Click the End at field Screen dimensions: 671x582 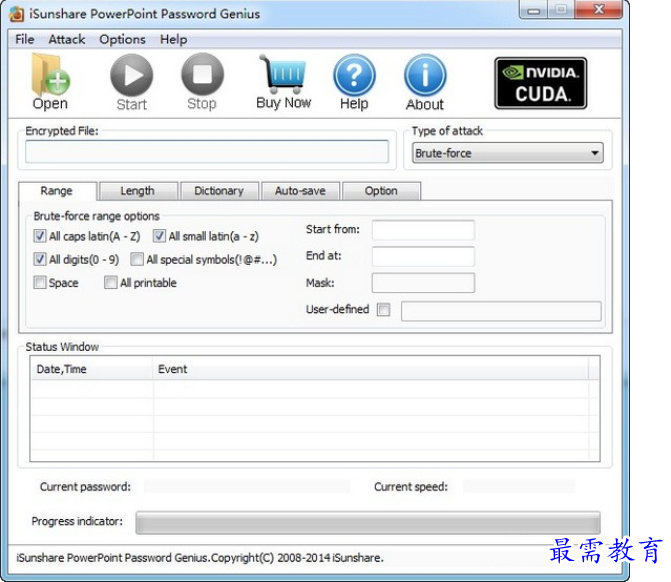pos(423,256)
